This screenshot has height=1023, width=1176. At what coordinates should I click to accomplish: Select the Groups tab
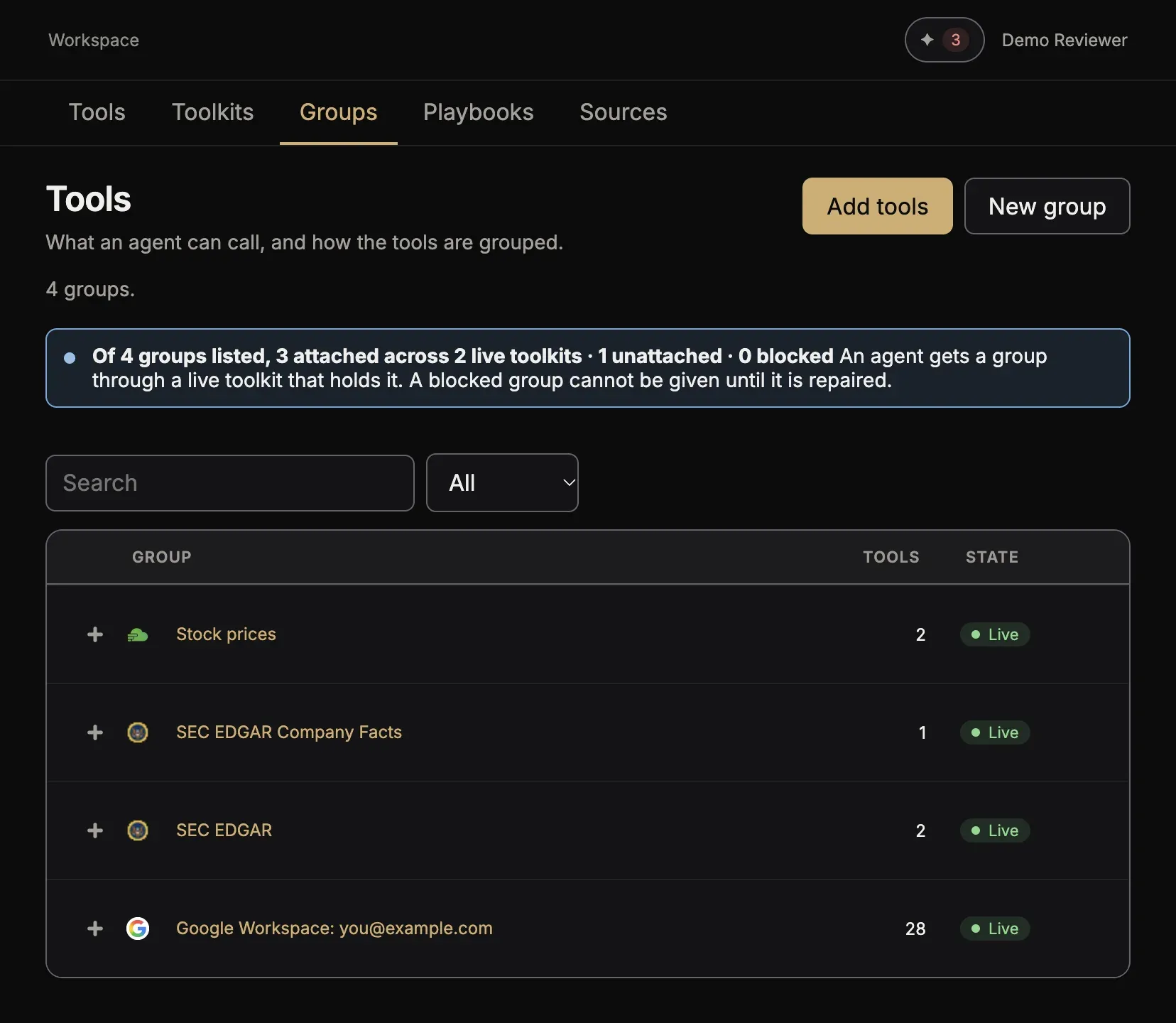point(339,112)
